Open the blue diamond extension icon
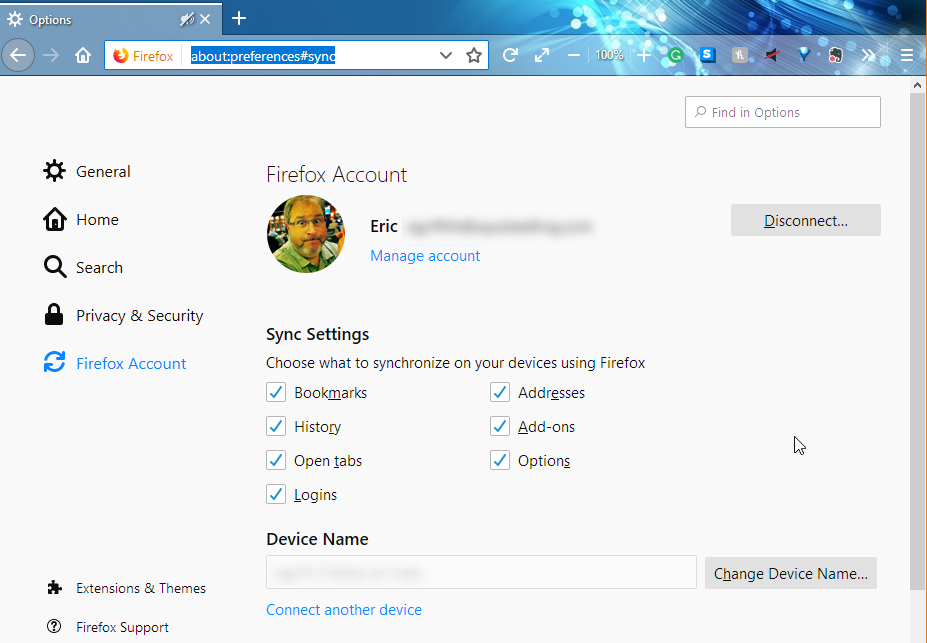The height and width of the screenshot is (643, 927). (803, 55)
